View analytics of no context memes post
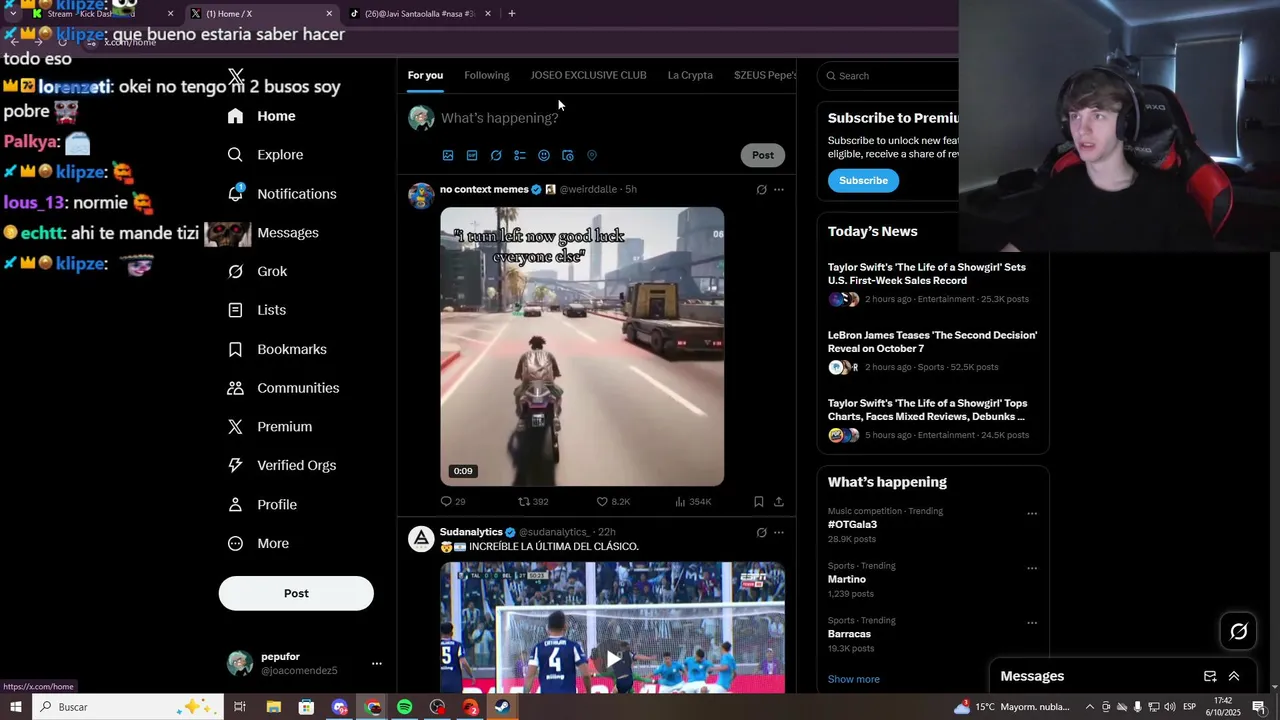 (x=681, y=502)
